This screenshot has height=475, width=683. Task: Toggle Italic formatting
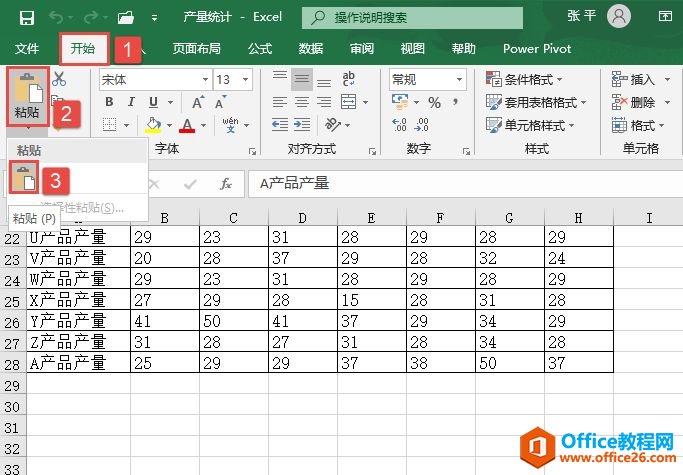click(131, 102)
